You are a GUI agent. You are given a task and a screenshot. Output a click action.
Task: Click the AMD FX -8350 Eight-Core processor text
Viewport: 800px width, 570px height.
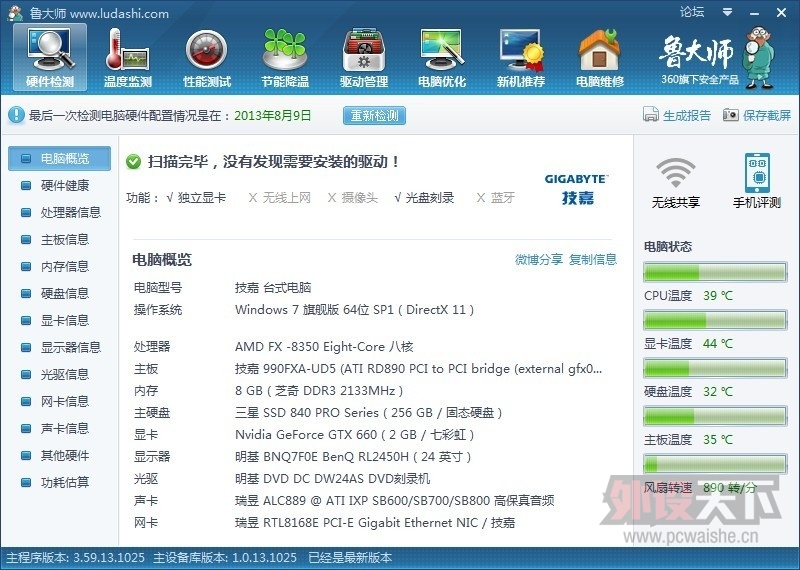[x=324, y=347]
